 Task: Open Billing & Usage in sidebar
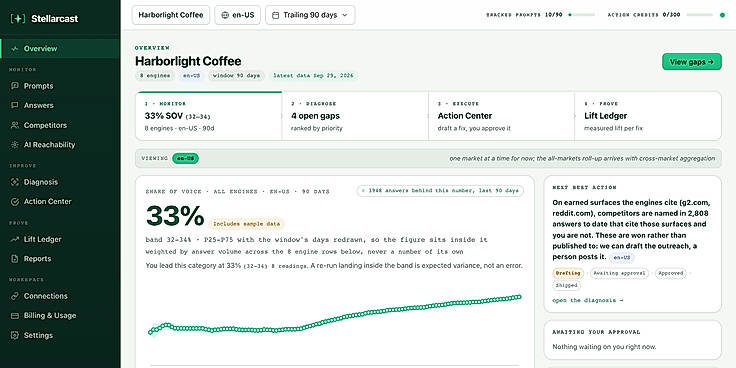click(60, 316)
